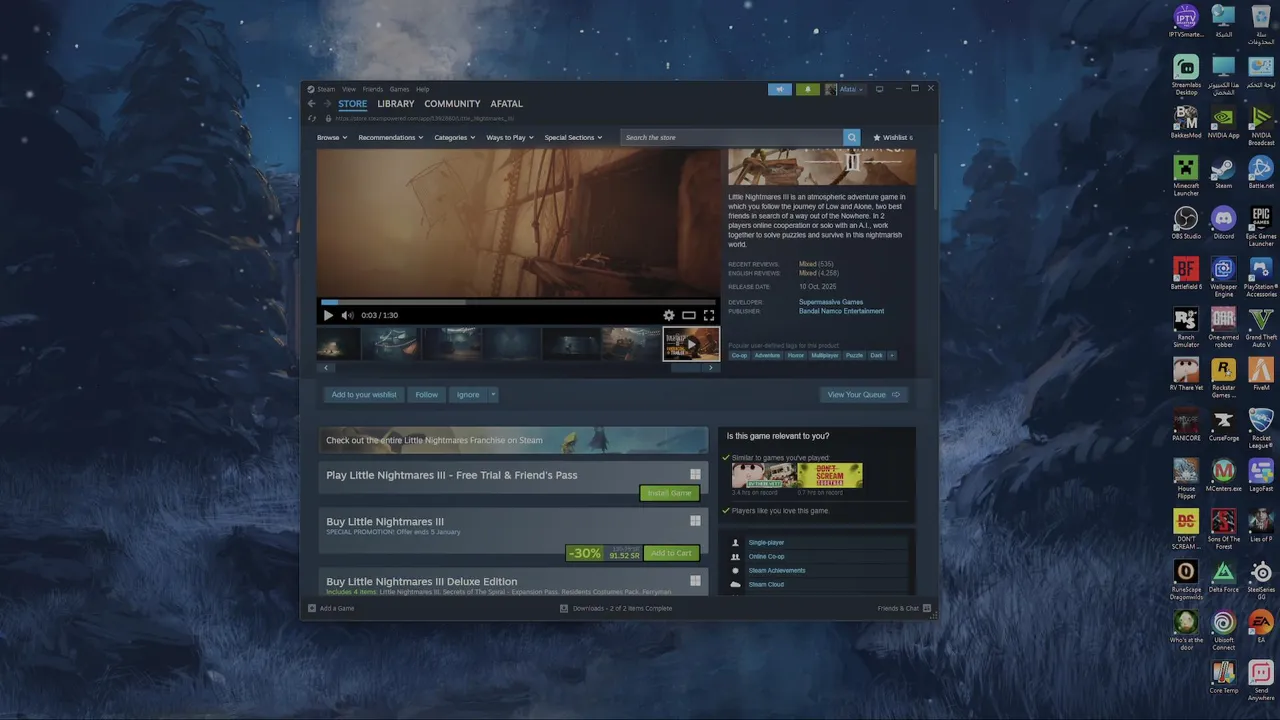Expand the Special Sections dropdown

coord(573,137)
